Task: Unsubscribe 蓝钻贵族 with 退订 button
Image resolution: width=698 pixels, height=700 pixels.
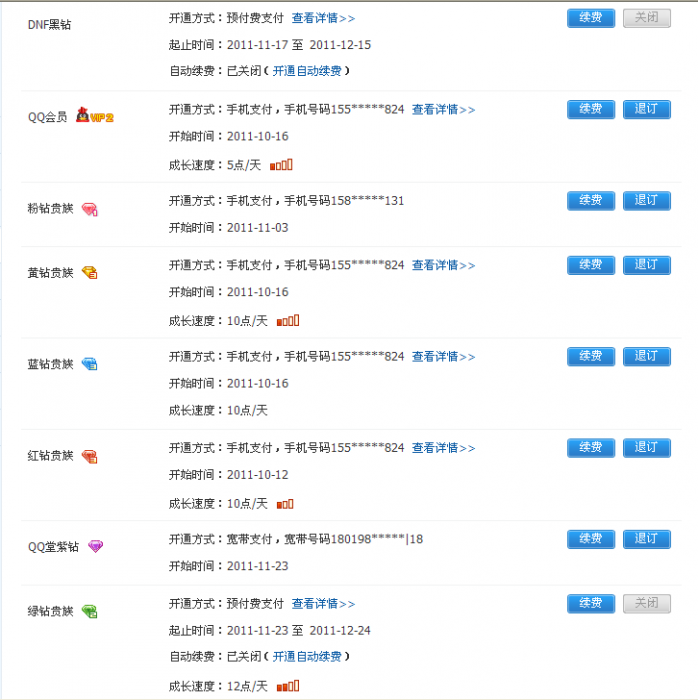Action: click(x=647, y=356)
